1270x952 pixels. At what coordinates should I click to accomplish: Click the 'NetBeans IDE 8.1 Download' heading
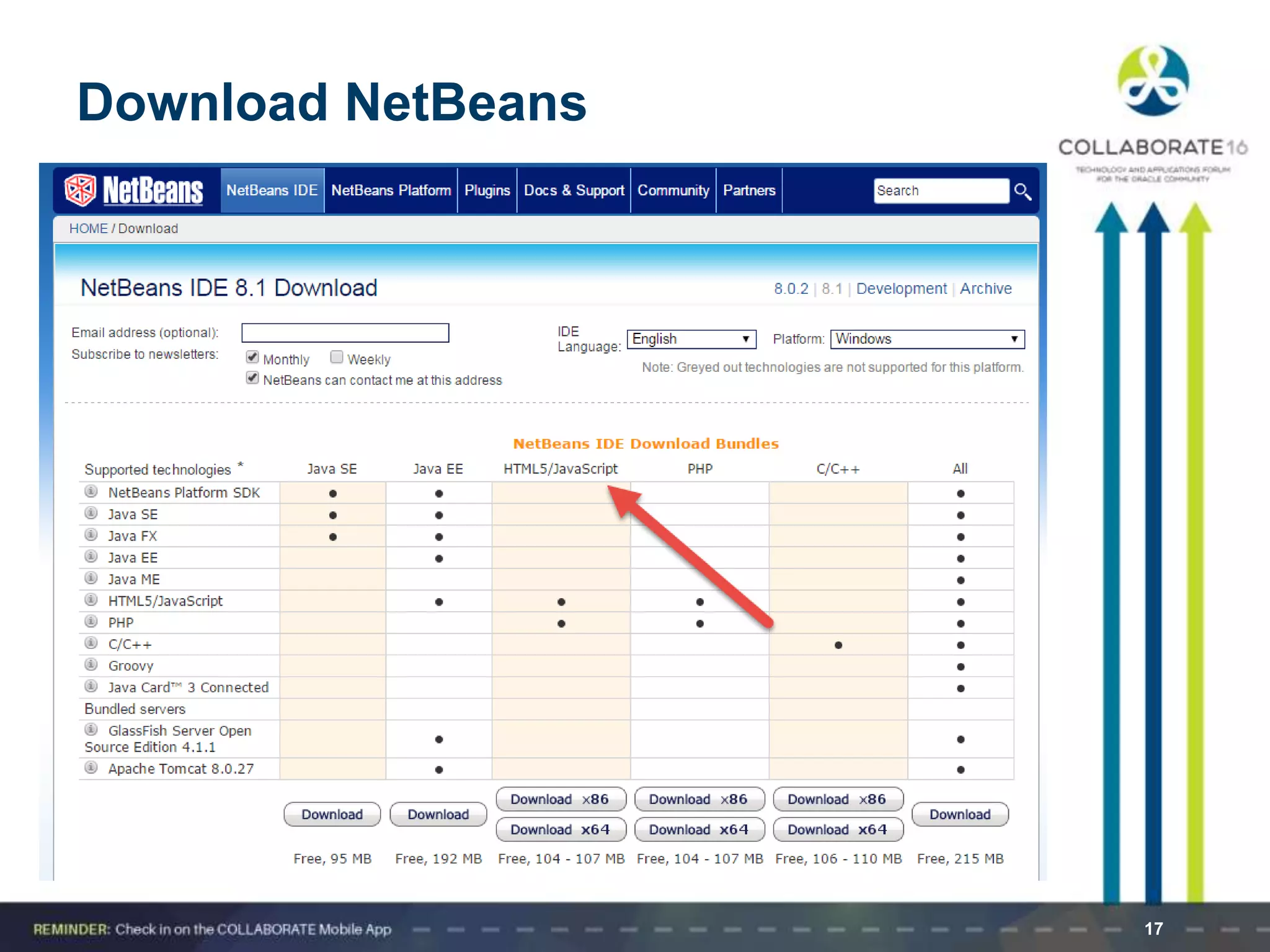tap(229, 288)
